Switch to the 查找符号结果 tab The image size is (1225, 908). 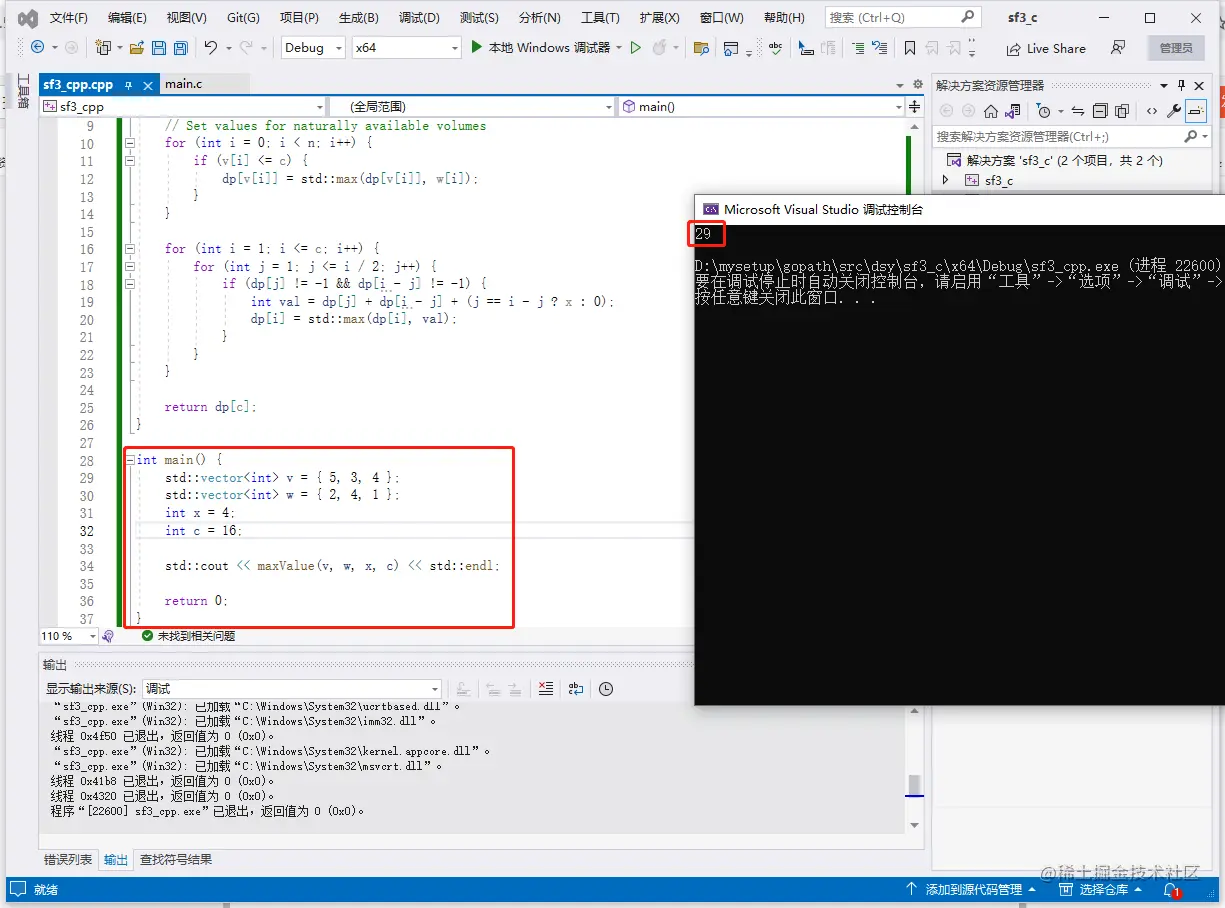(x=176, y=860)
